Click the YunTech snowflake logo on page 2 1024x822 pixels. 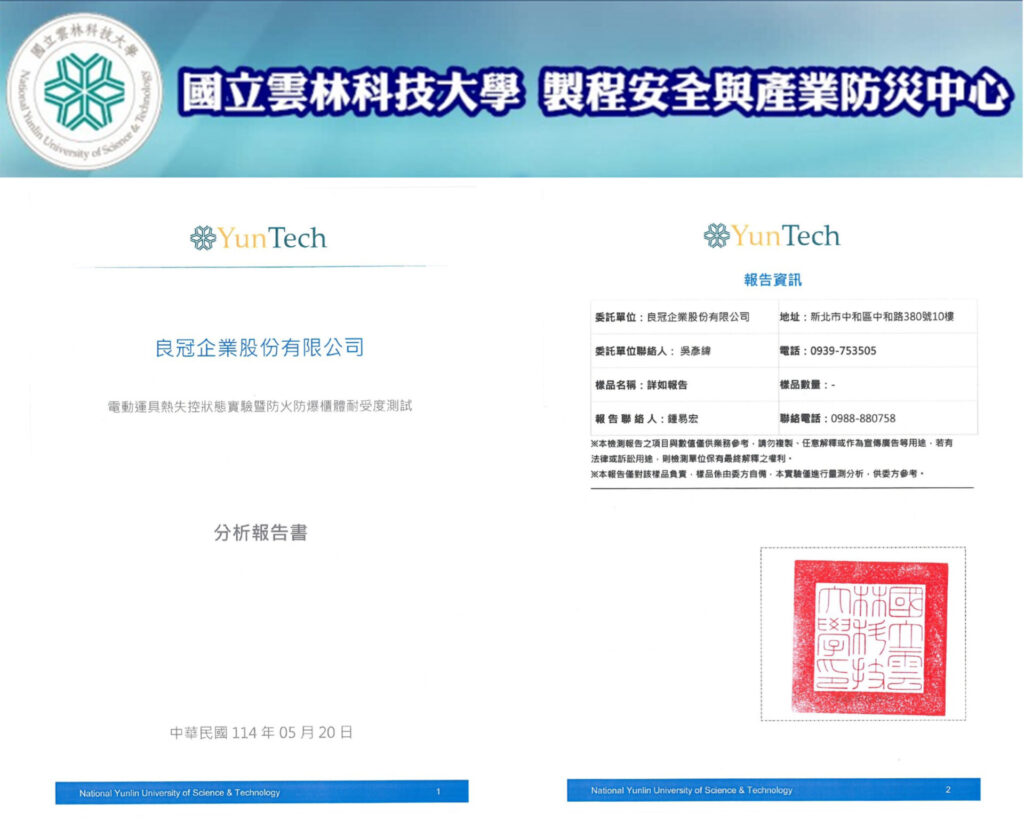point(716,236)
